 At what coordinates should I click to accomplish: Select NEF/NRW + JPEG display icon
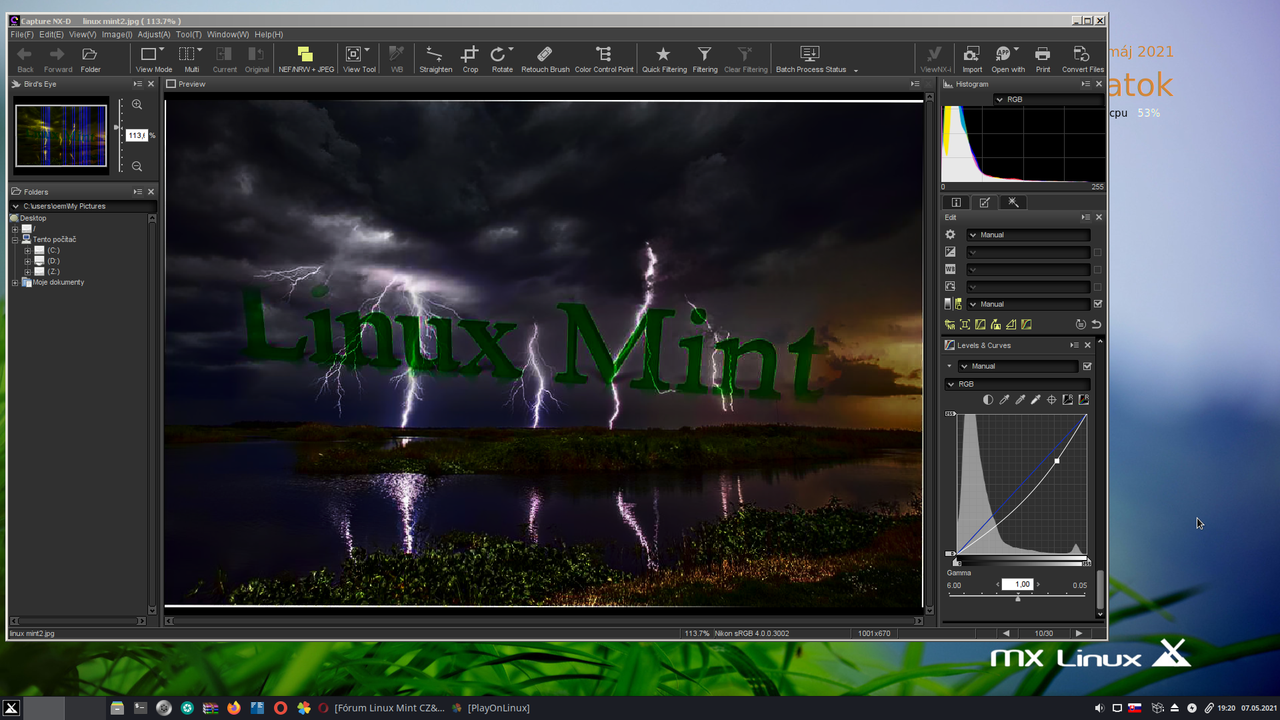305,54
